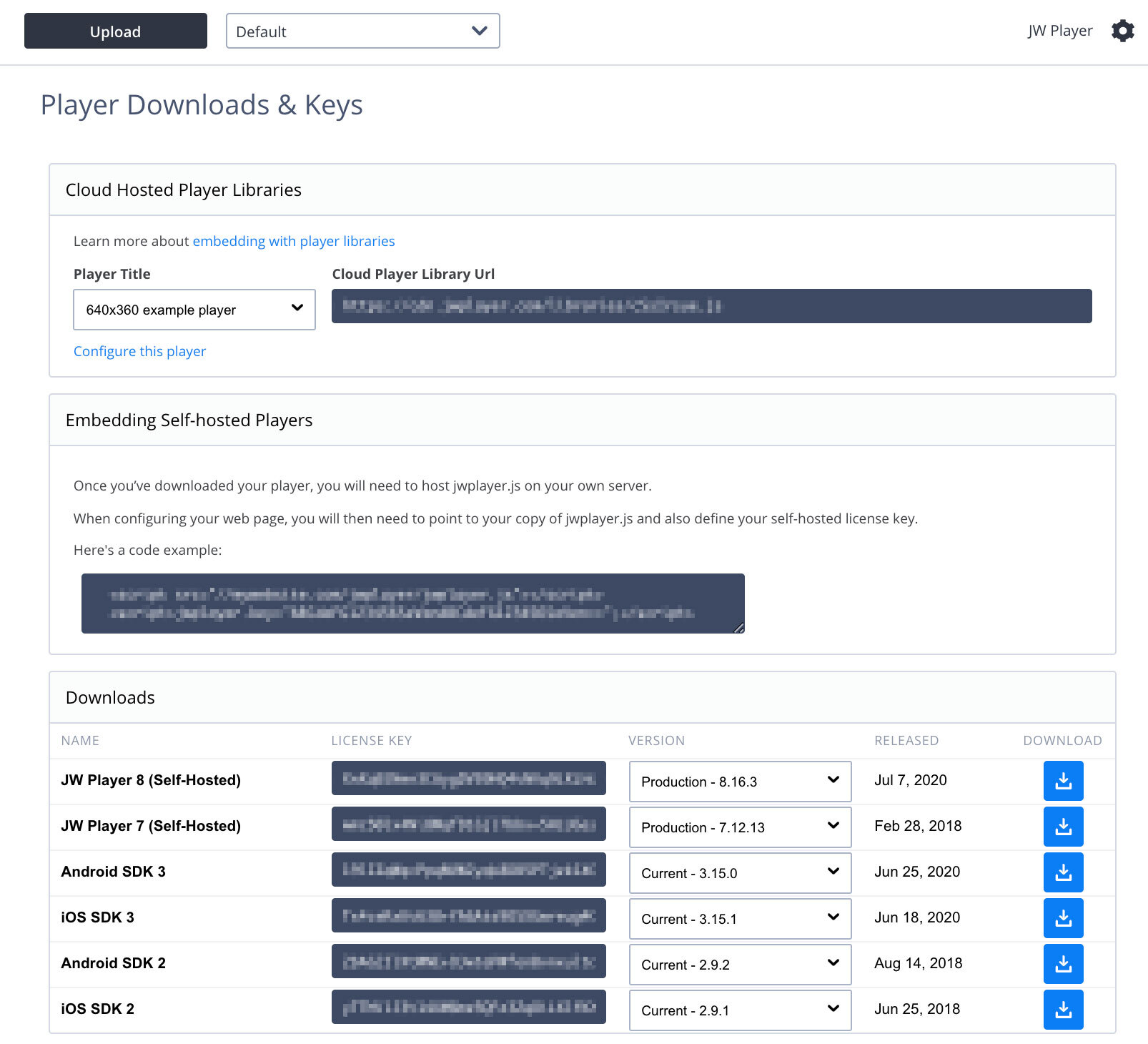Click the 'Downloads' section header
The width and height of the screenshot is (1148, 1044).
click(110, 697)
